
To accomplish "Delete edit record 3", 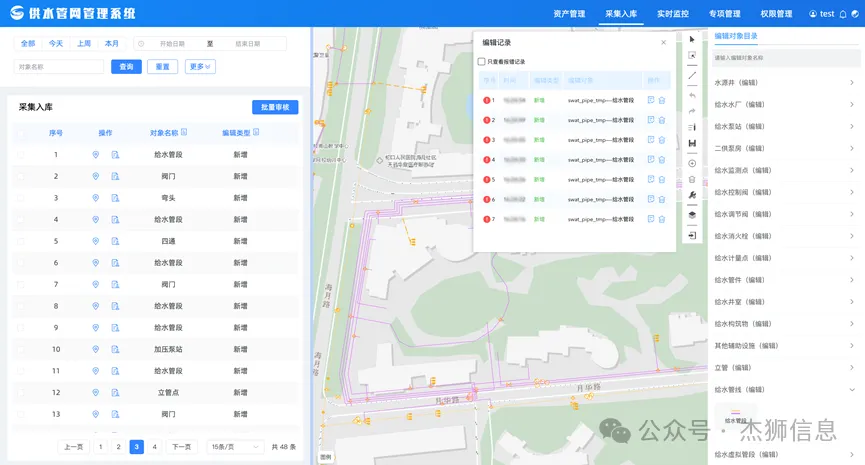I will pyautogui.click(x=662, y=140).
